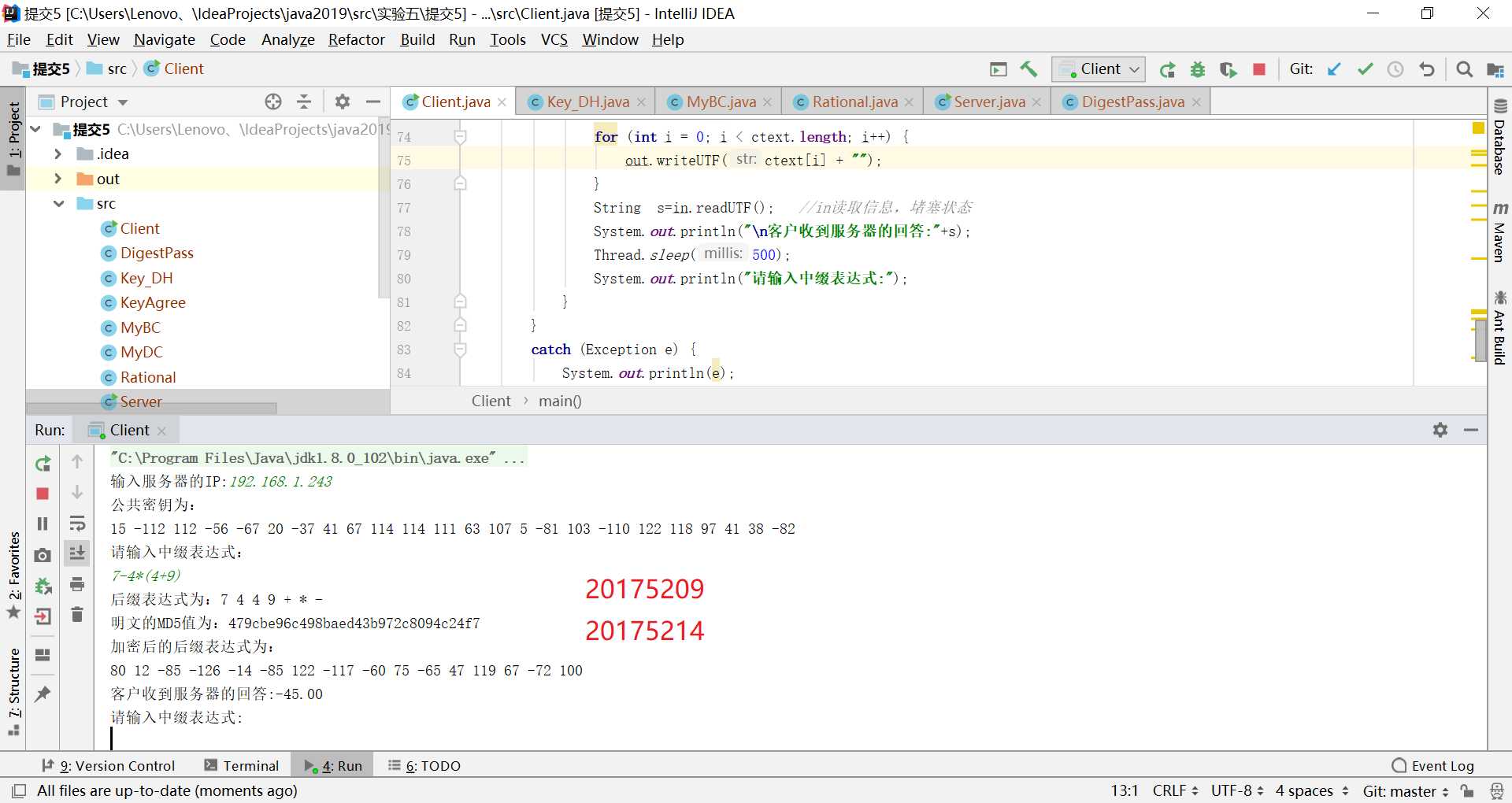Click the fold marker on line 74
Viewport: 1512px width, 803px height.
(461, 137)
